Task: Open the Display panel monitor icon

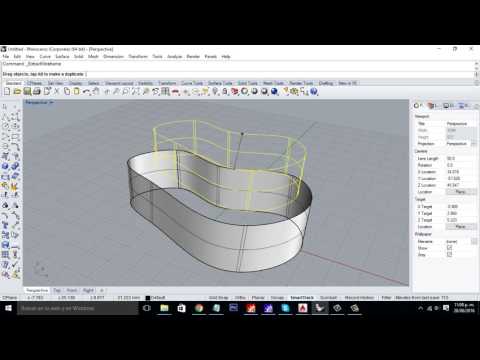Action: click(447, 106)
